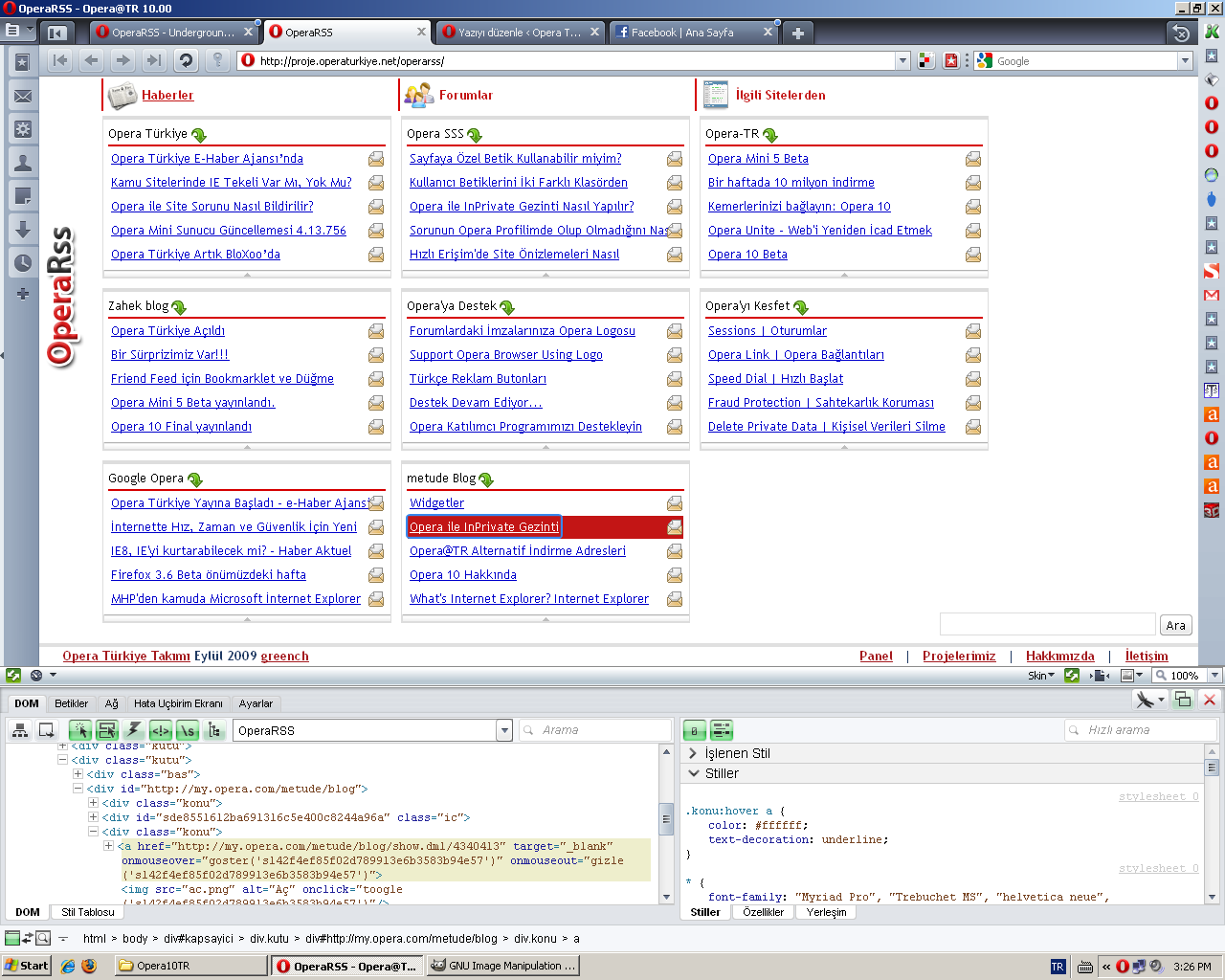Open the Hakkımızda footer link
The width and height of the screenshot is (1225, 980).
point(1059,656)
